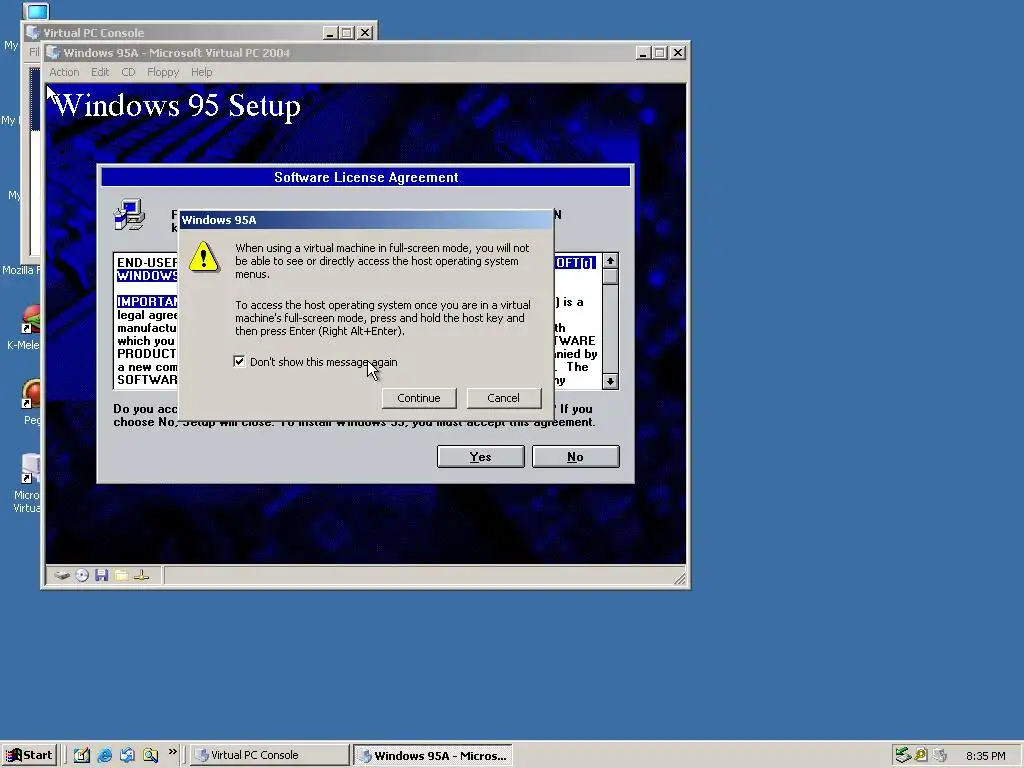Switch to Virtual PC Console taskbar button
The height and width of the screenshot is (768, 1024).
click(270, 755)
